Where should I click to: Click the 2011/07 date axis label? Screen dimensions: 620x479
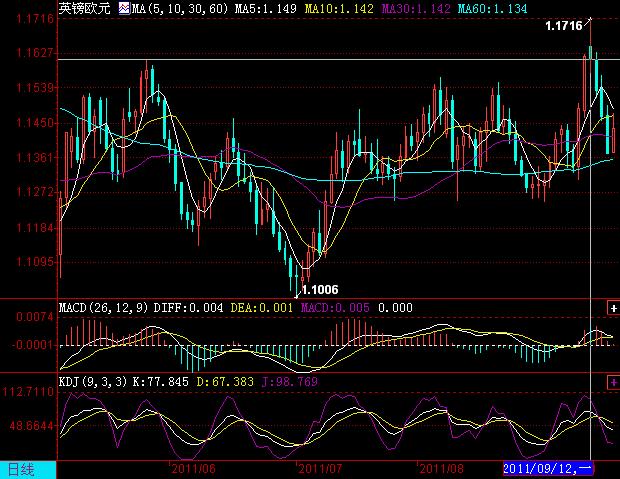pos(320,469)
